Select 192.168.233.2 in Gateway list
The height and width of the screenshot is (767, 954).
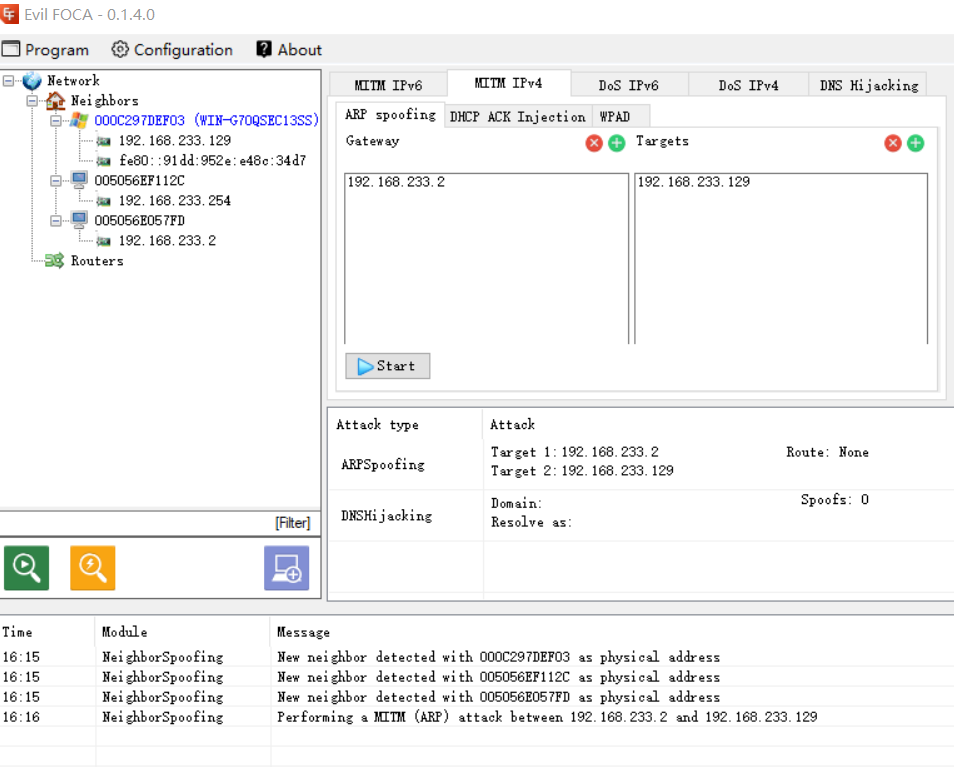(396, 182)
